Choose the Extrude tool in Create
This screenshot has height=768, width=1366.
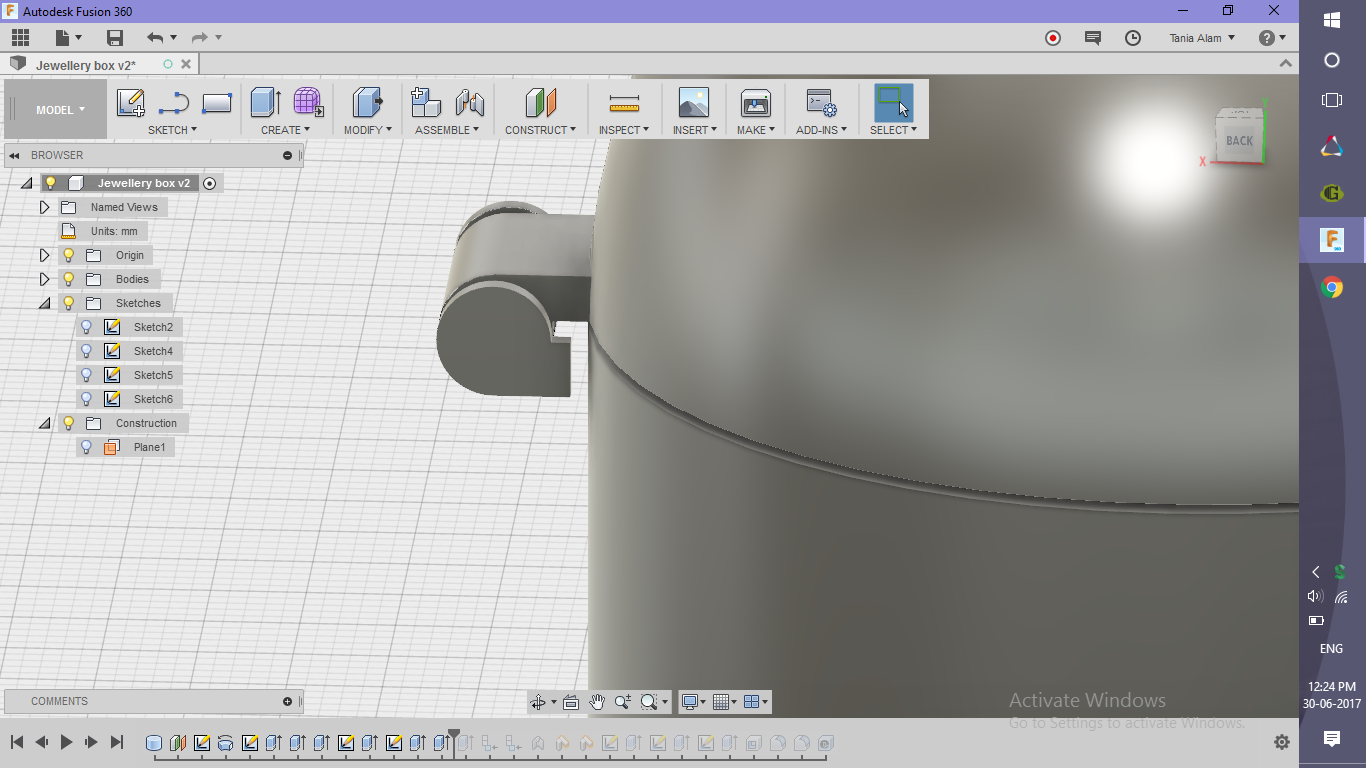pos(265,103)
